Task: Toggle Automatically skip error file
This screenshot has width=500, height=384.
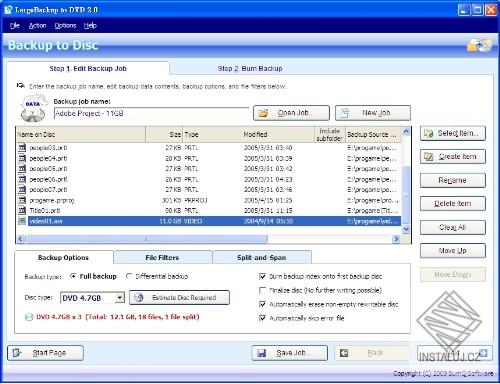Action: [263, 318]
